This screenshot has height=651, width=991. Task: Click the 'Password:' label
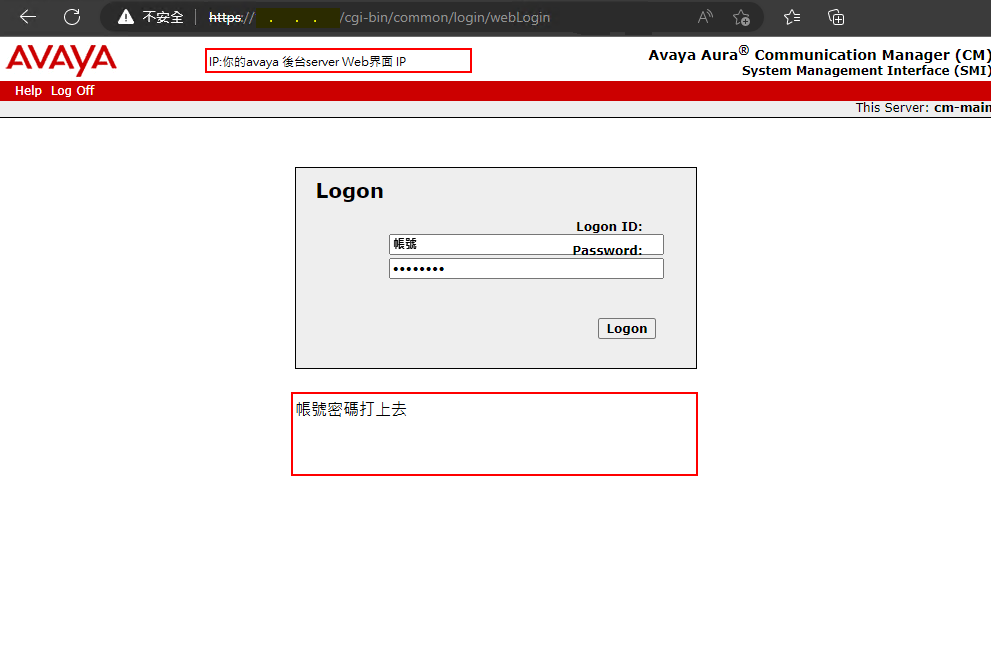pyautogui.click(x=607, y=250)
